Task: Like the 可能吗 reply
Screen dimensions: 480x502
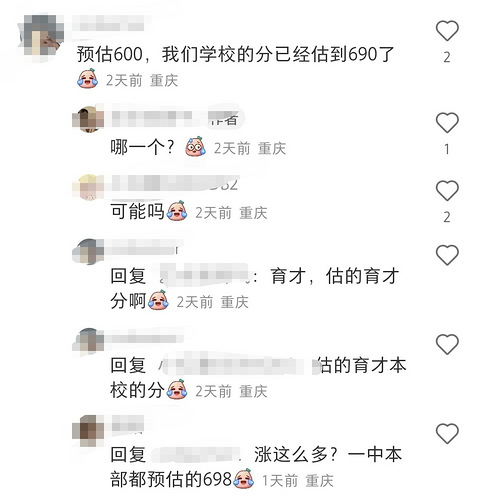Action: pos(447,190)
